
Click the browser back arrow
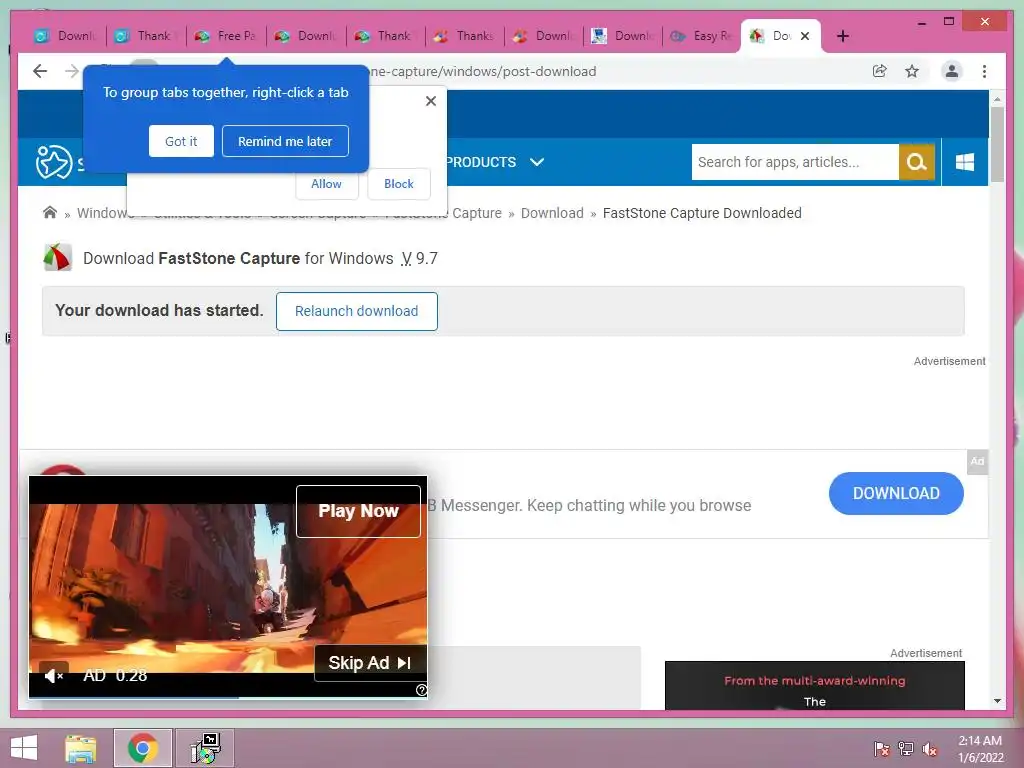[40, 71]
